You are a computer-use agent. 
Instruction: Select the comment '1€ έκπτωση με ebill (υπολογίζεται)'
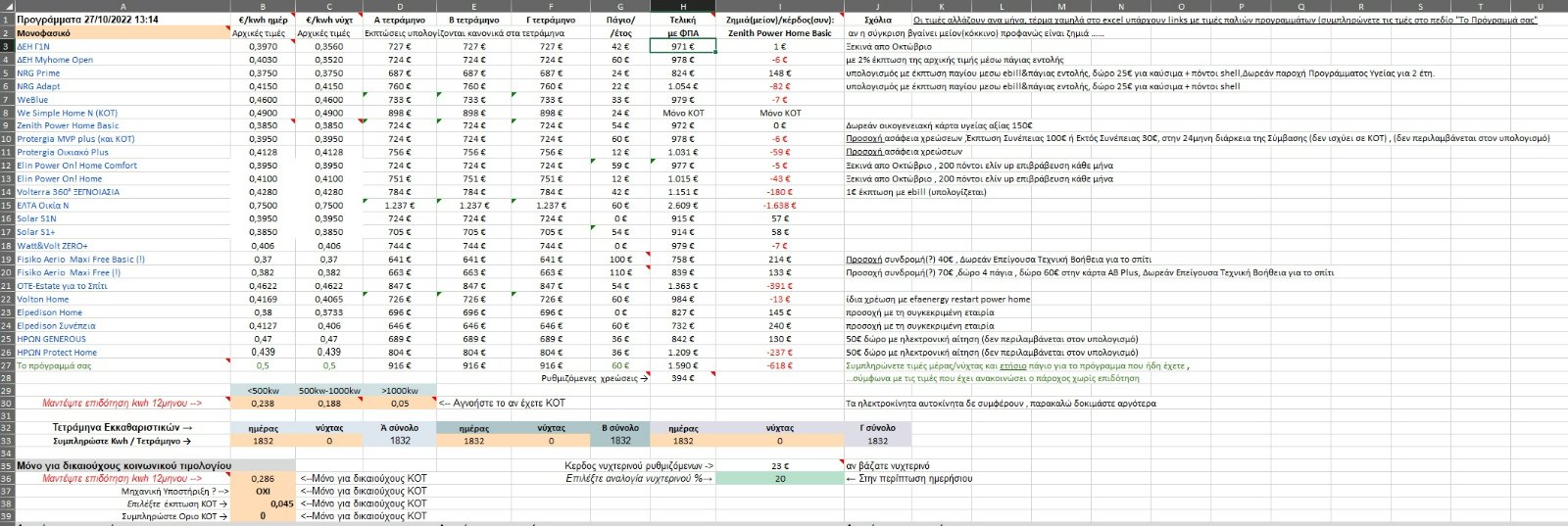(916, 192)
